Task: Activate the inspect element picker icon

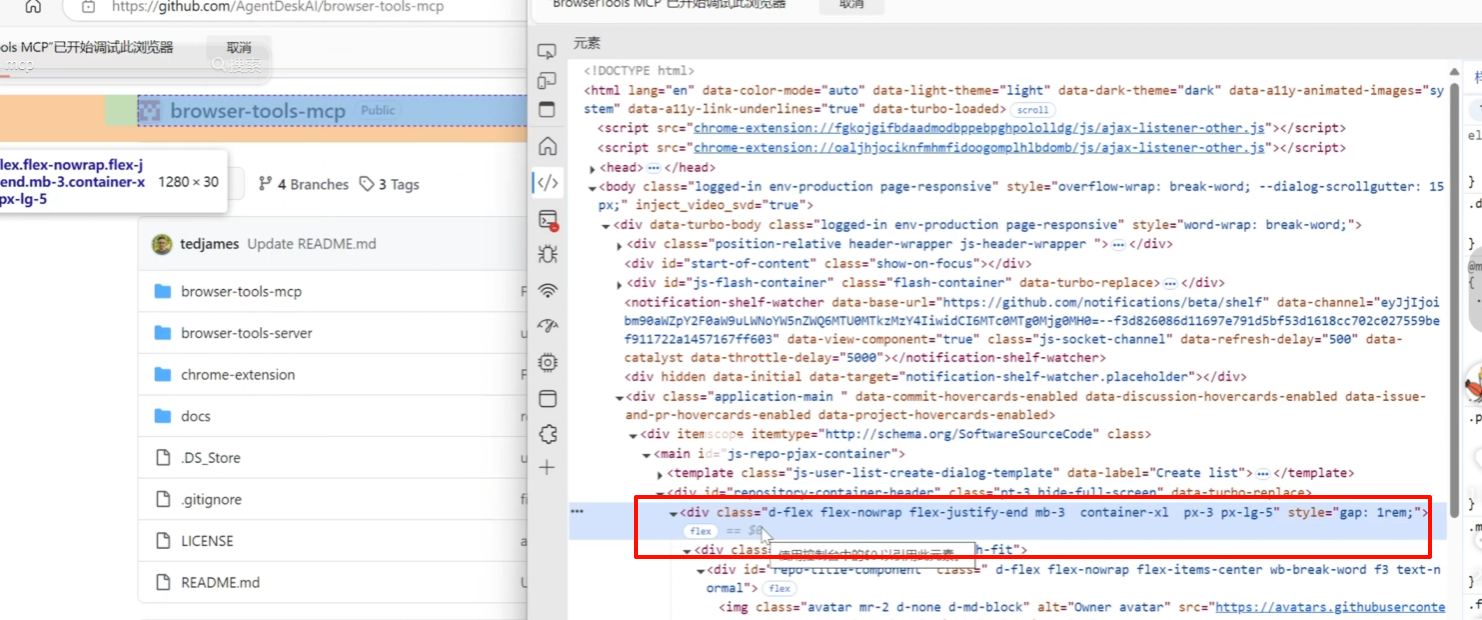Action: pos(547,51)
